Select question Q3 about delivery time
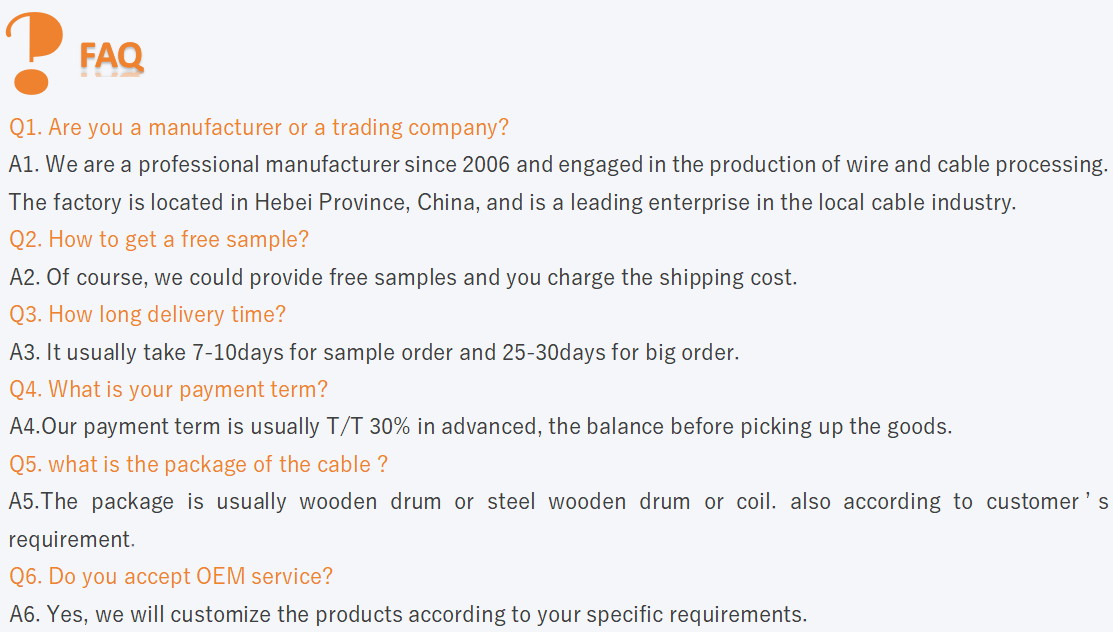The width and height of the screenshot is (1113, 632). 147,315
